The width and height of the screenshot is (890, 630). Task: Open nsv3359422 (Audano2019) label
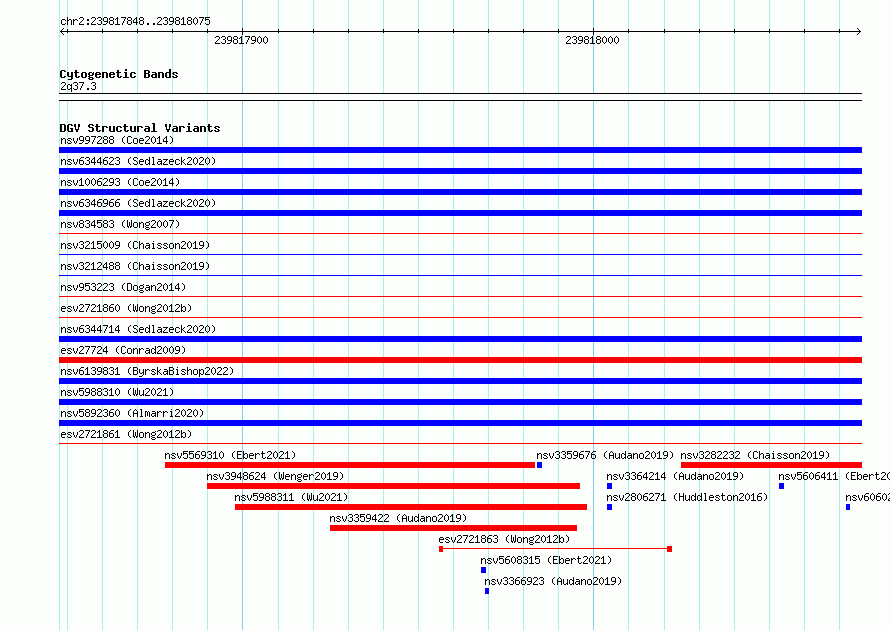(398, 518)
